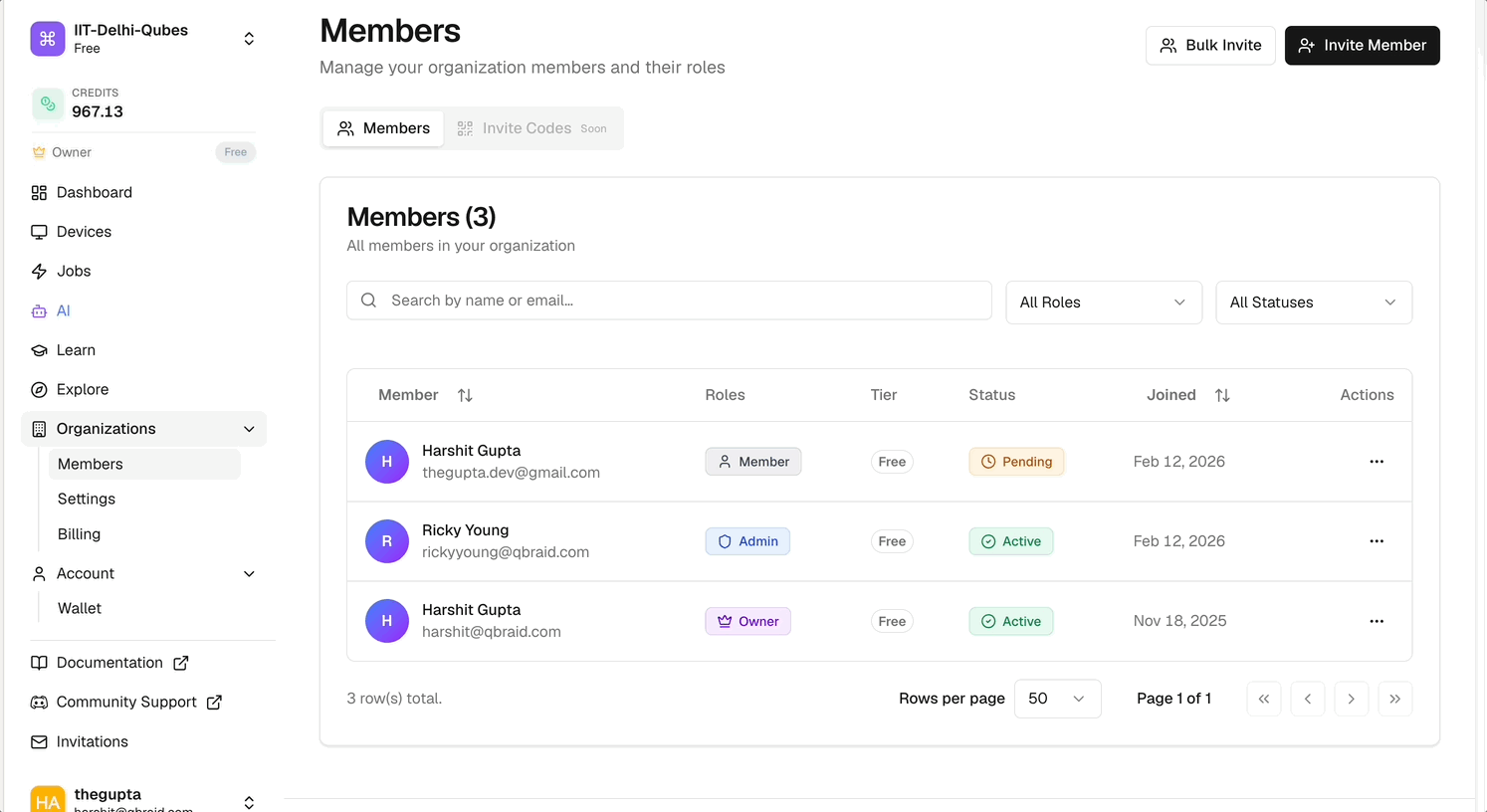Click the Invite Member button

(x=1362, y=46)
